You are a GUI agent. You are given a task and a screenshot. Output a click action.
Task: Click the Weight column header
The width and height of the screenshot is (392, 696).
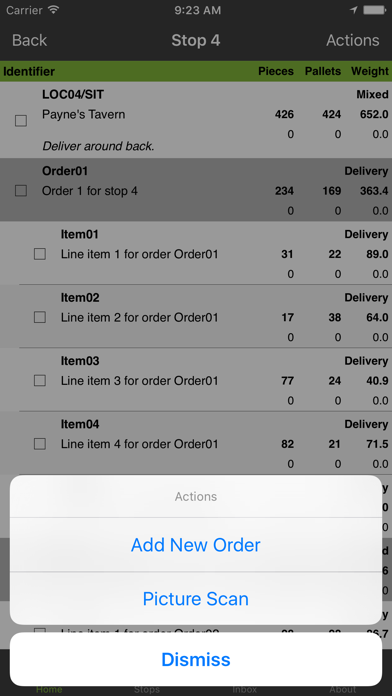pos(369,71)
